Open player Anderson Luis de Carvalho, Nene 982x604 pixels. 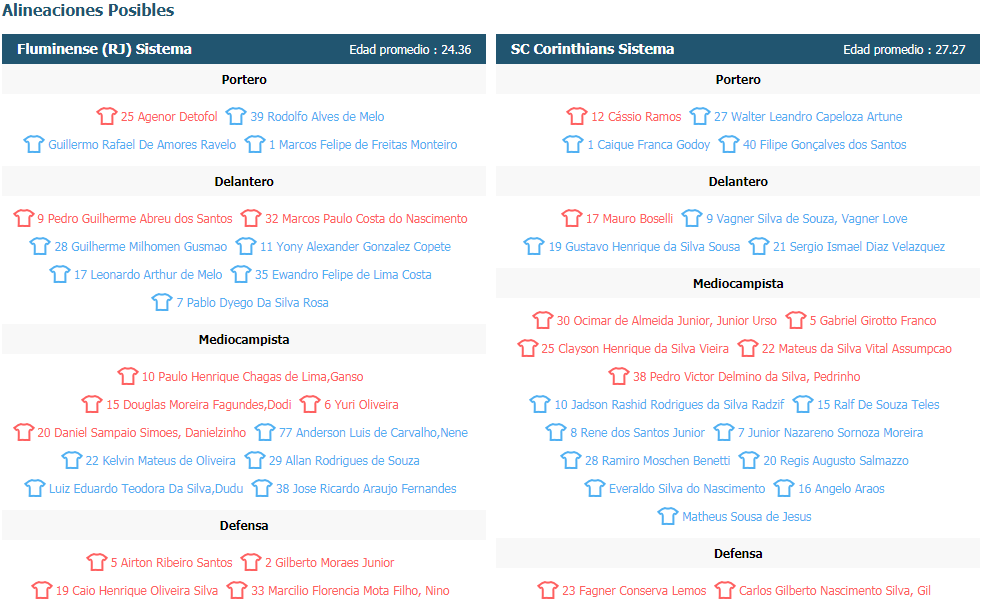tap(373, 433)
